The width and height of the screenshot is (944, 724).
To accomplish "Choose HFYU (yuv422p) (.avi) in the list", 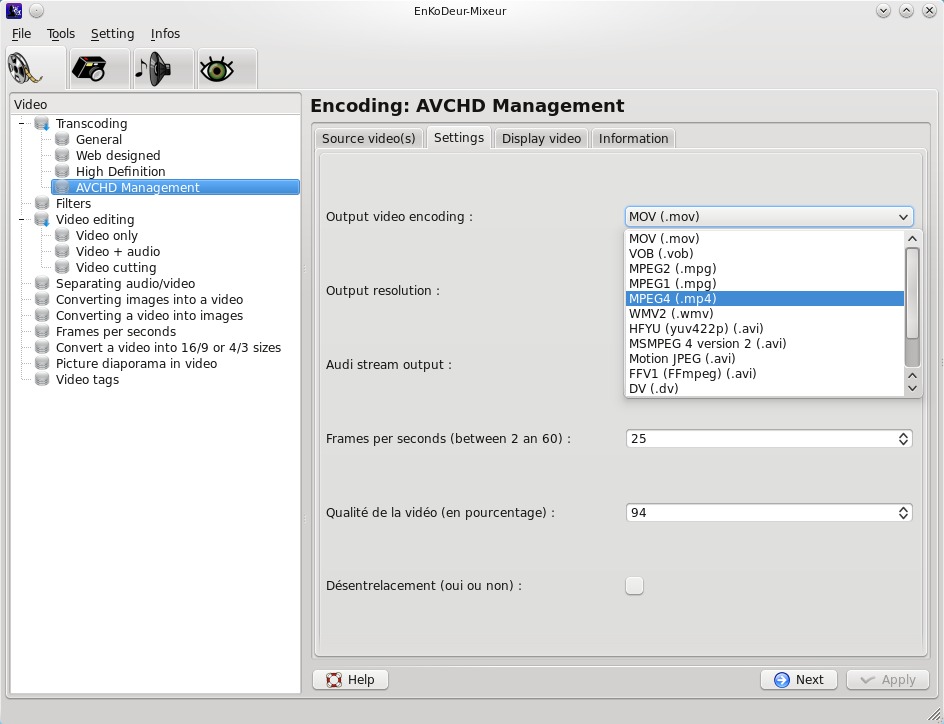I will (x=765, y=329).
